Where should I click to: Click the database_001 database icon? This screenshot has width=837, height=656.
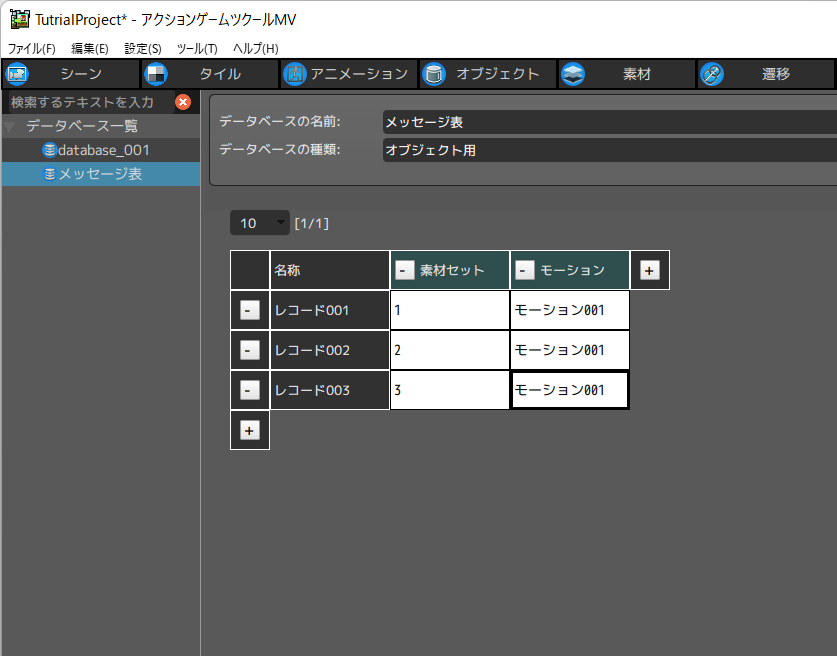(50, 150)
